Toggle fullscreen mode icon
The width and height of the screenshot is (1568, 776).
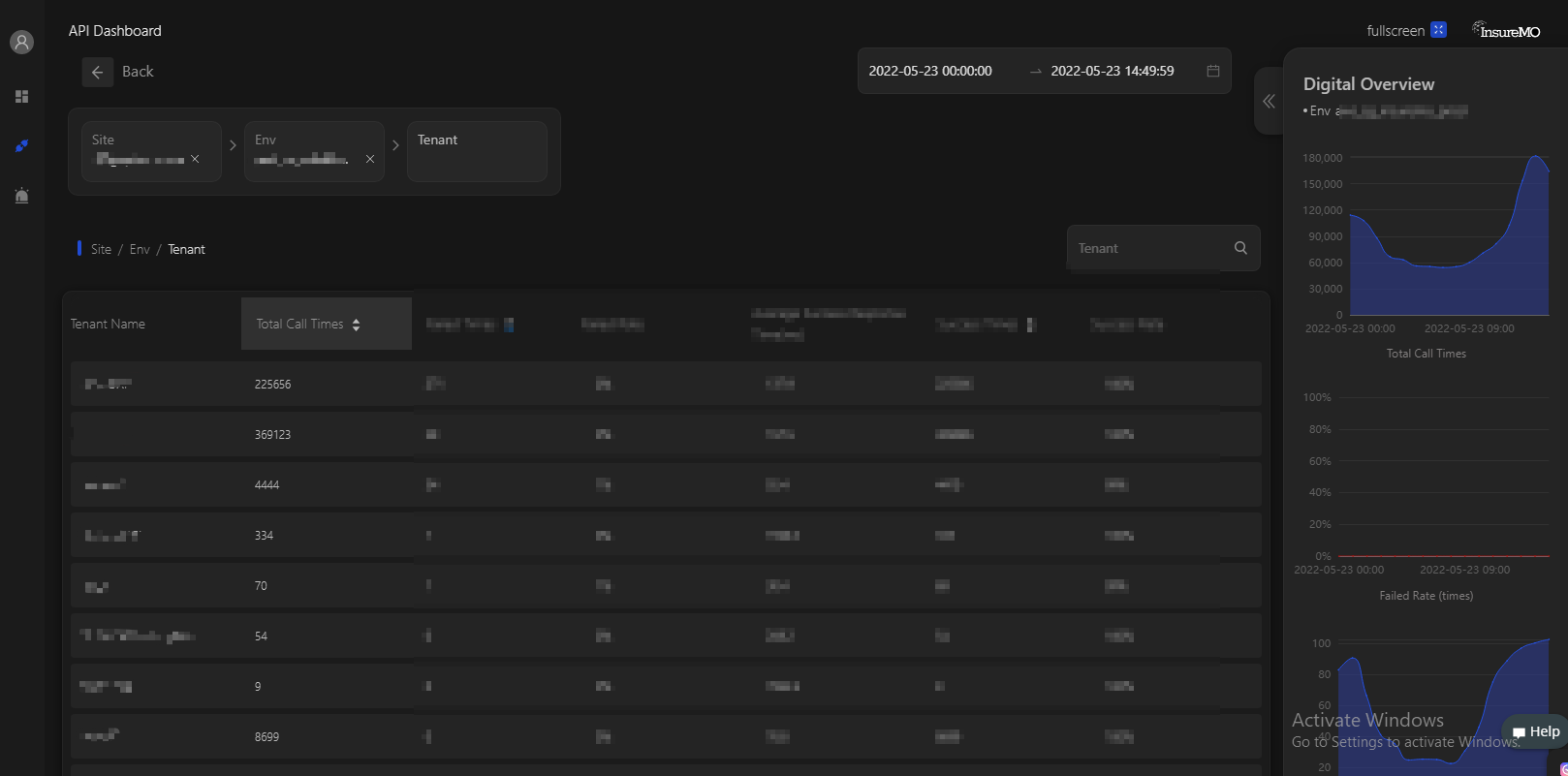(1438, 30)
